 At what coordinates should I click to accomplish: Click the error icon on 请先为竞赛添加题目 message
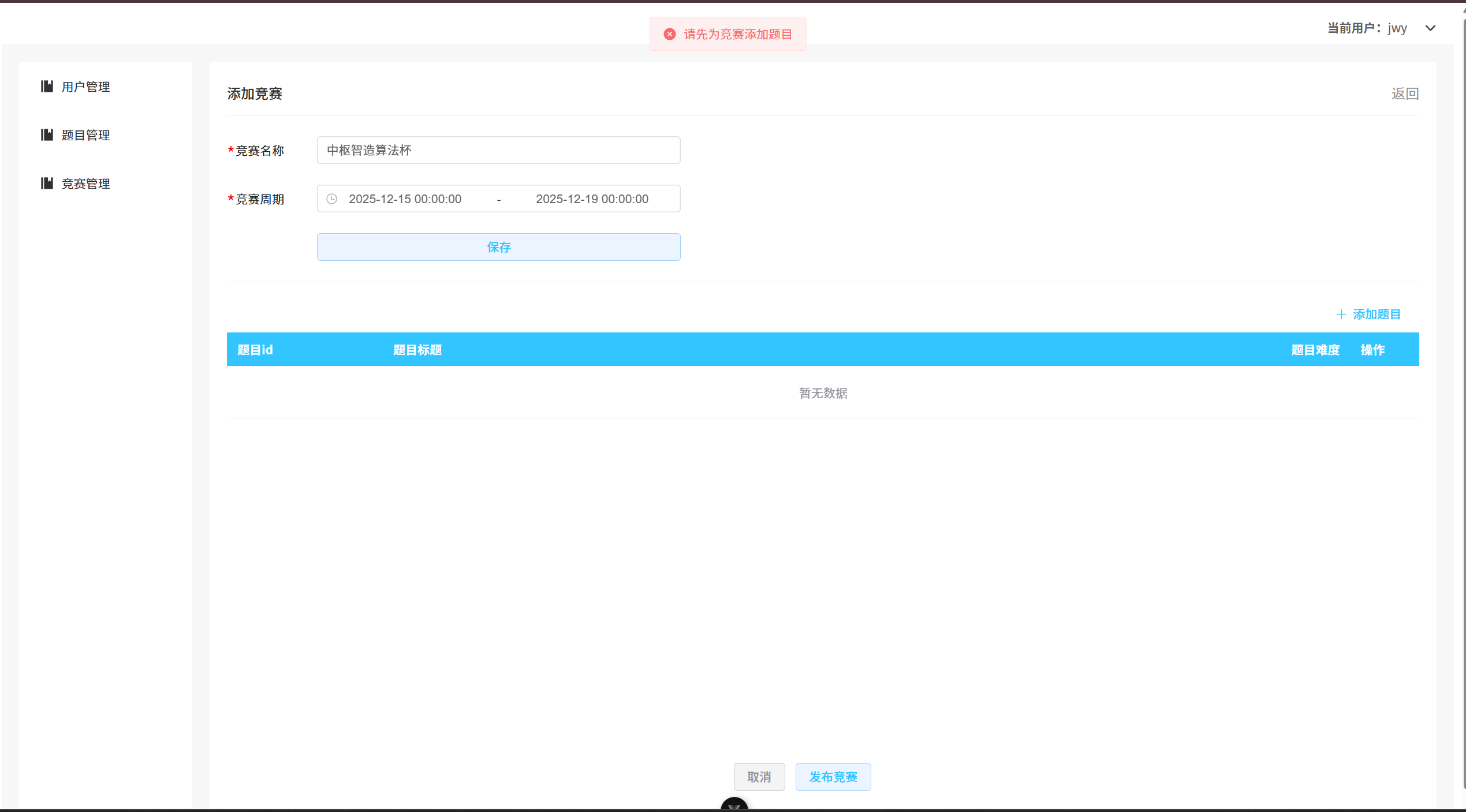coord(669,34)
